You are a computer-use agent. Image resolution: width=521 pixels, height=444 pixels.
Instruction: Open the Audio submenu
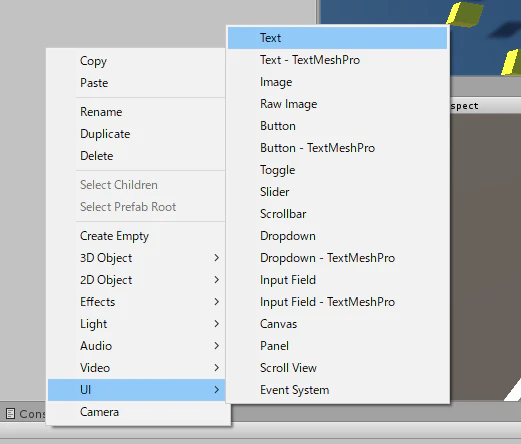[137, 346]
